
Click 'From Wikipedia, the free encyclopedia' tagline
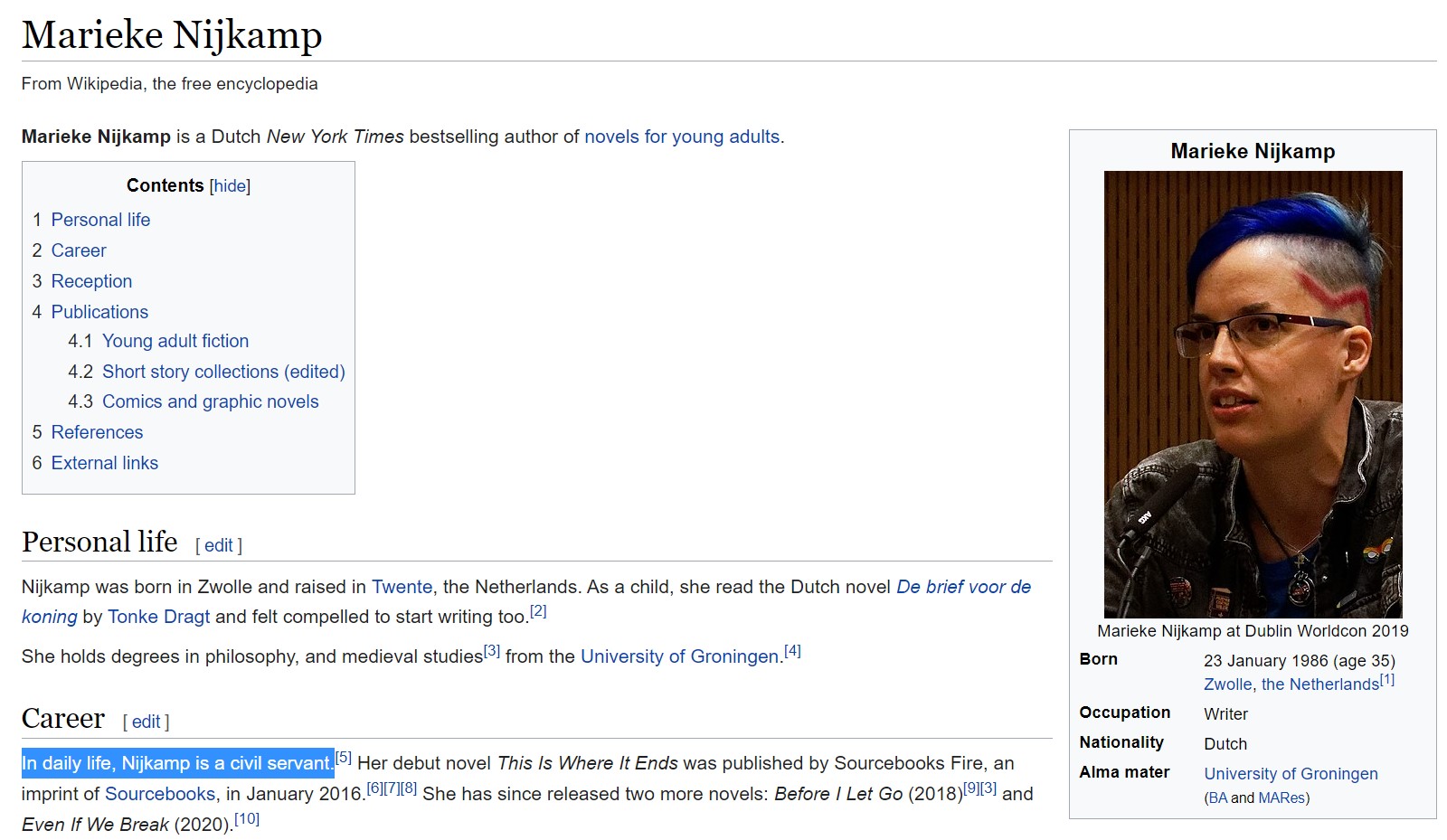pos(170,84)
